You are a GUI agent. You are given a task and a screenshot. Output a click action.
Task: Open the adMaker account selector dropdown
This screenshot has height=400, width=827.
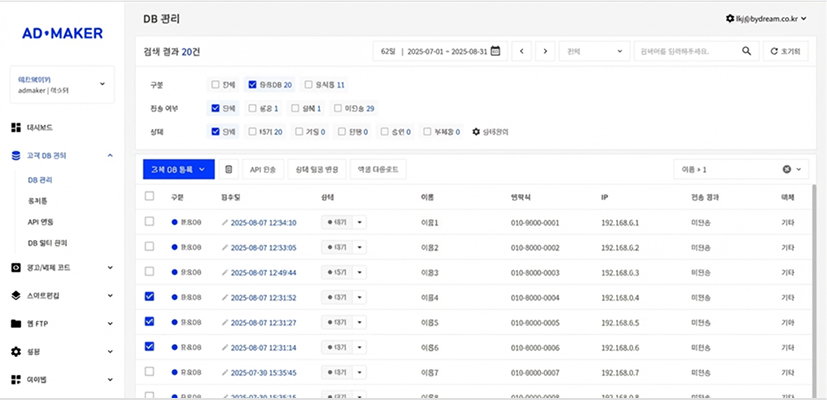click(x=62, y=84)
